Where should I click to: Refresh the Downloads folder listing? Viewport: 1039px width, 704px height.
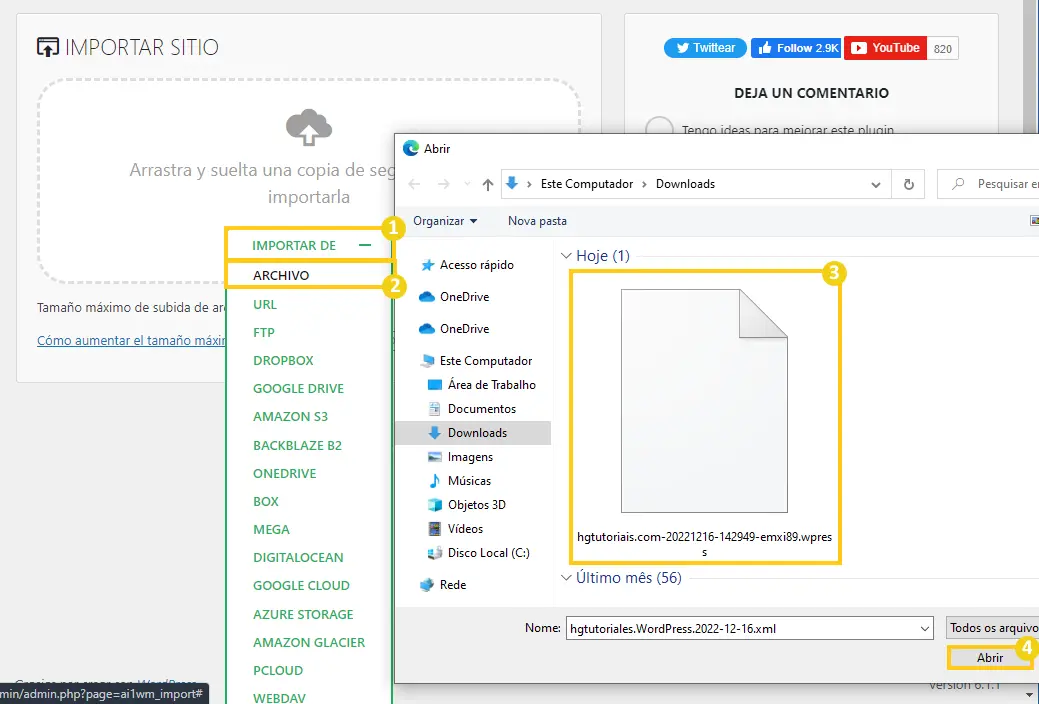click(x=908, y=184)
